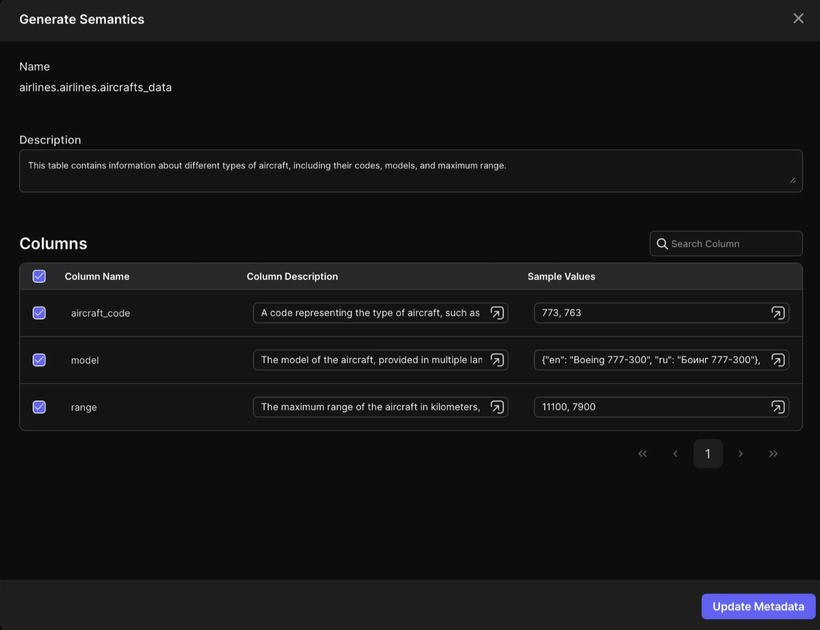Close the Generate Semantics dialog
Viewport: 820px width, 630px height.
(x=798, y=18)
